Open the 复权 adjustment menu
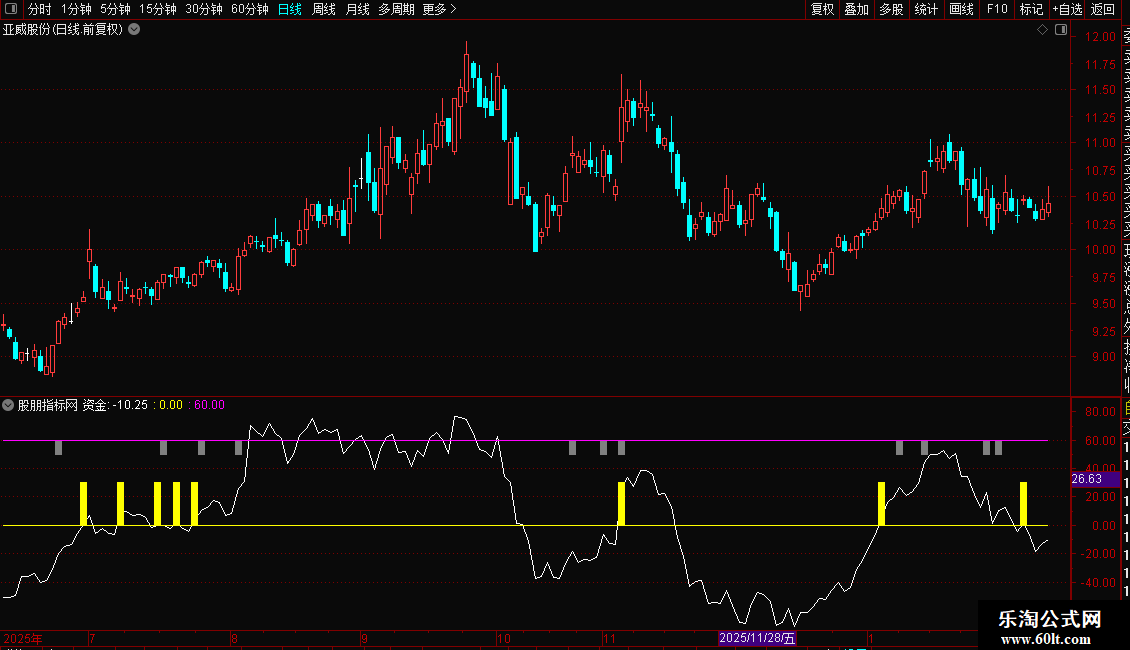The height and width of the screenshot is (650, 1130). pos(822,9)
